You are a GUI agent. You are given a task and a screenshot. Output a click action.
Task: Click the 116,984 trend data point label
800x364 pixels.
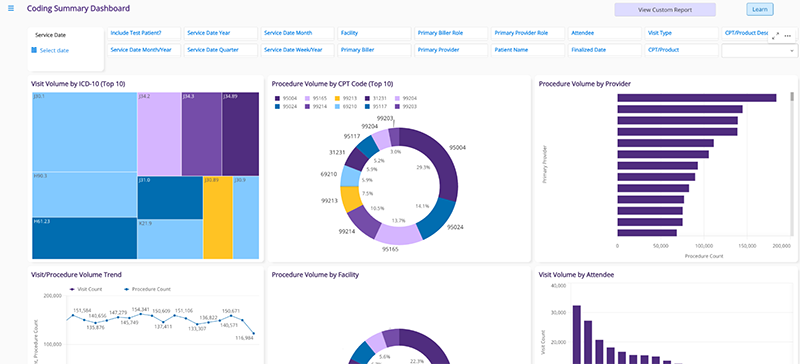(245, 338)
